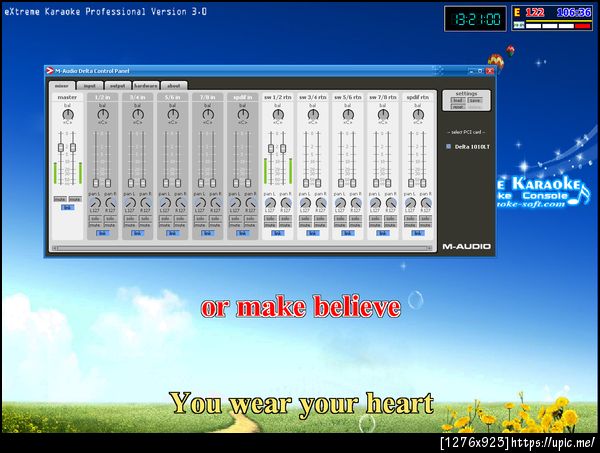
Task: Click the spdif in balance knob
Action: (243, 114)
